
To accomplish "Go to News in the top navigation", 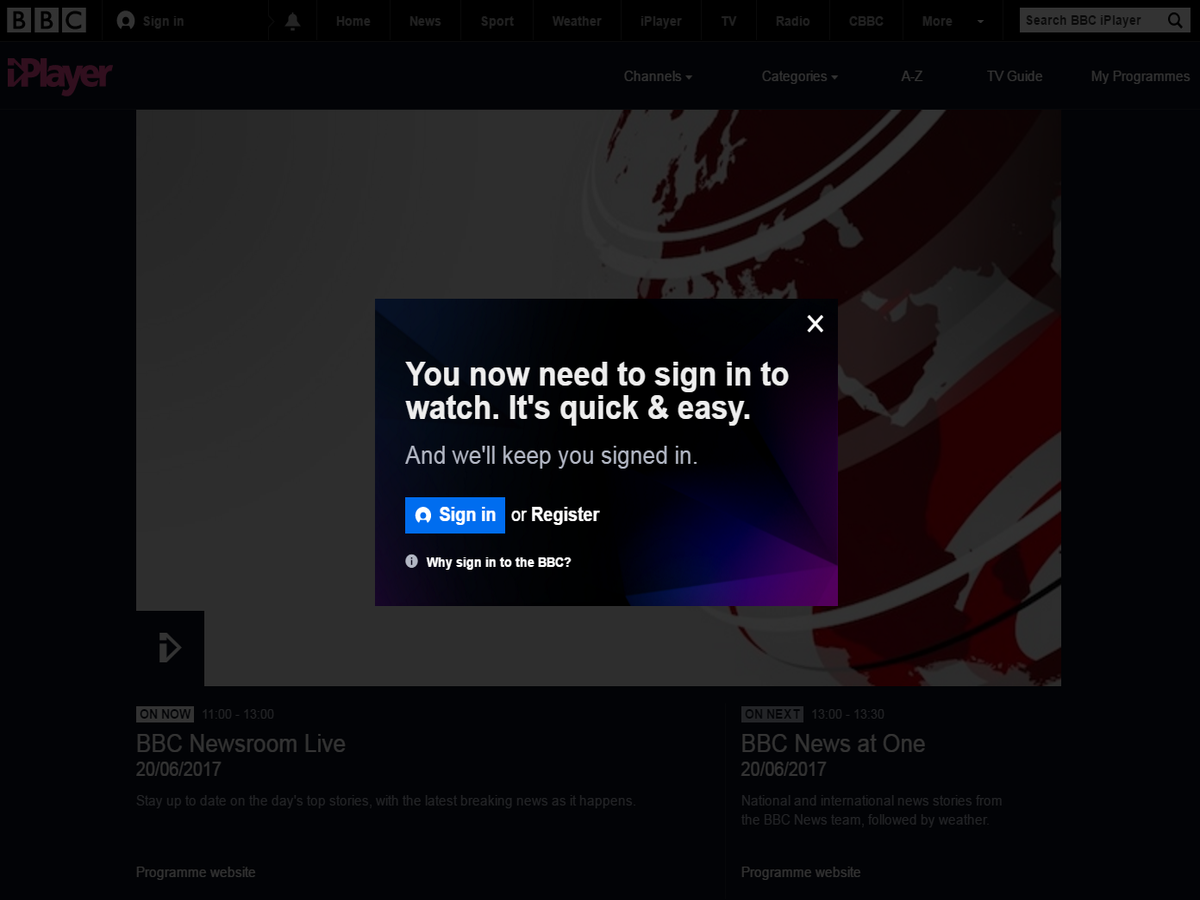I will [425, 21].
